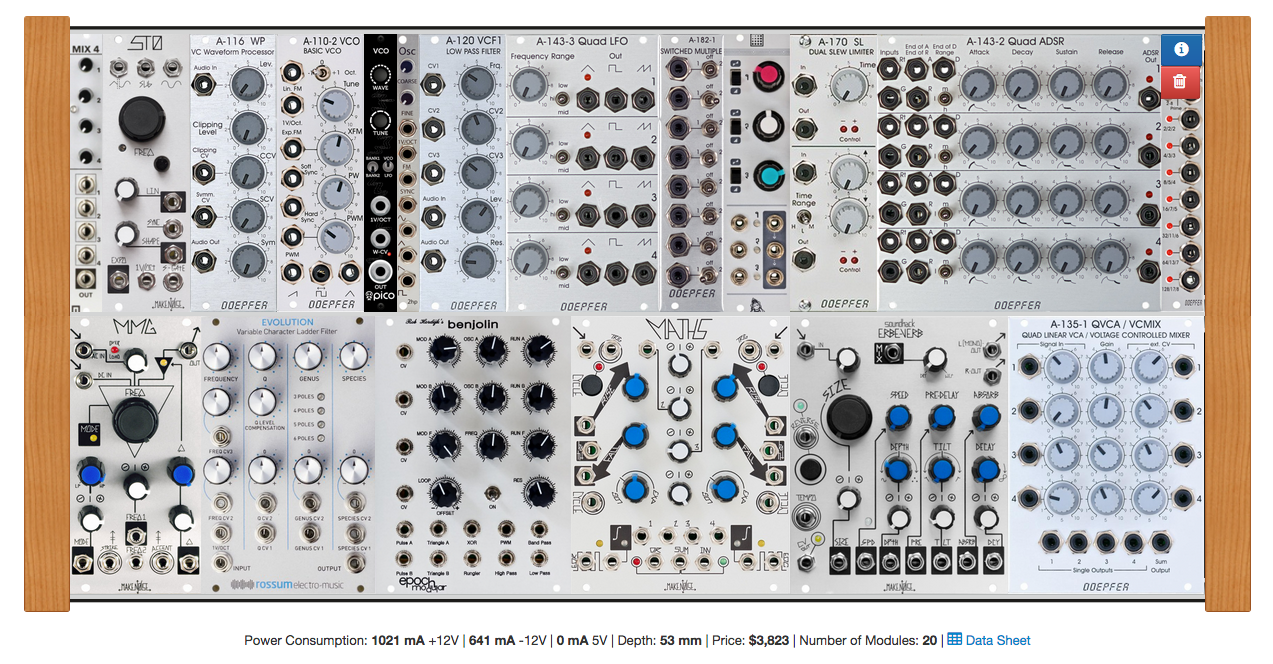Click the Quad ADSR row 1 Attack knob
The height and width of the screenshot is (664, 1273).
[979, 86]
